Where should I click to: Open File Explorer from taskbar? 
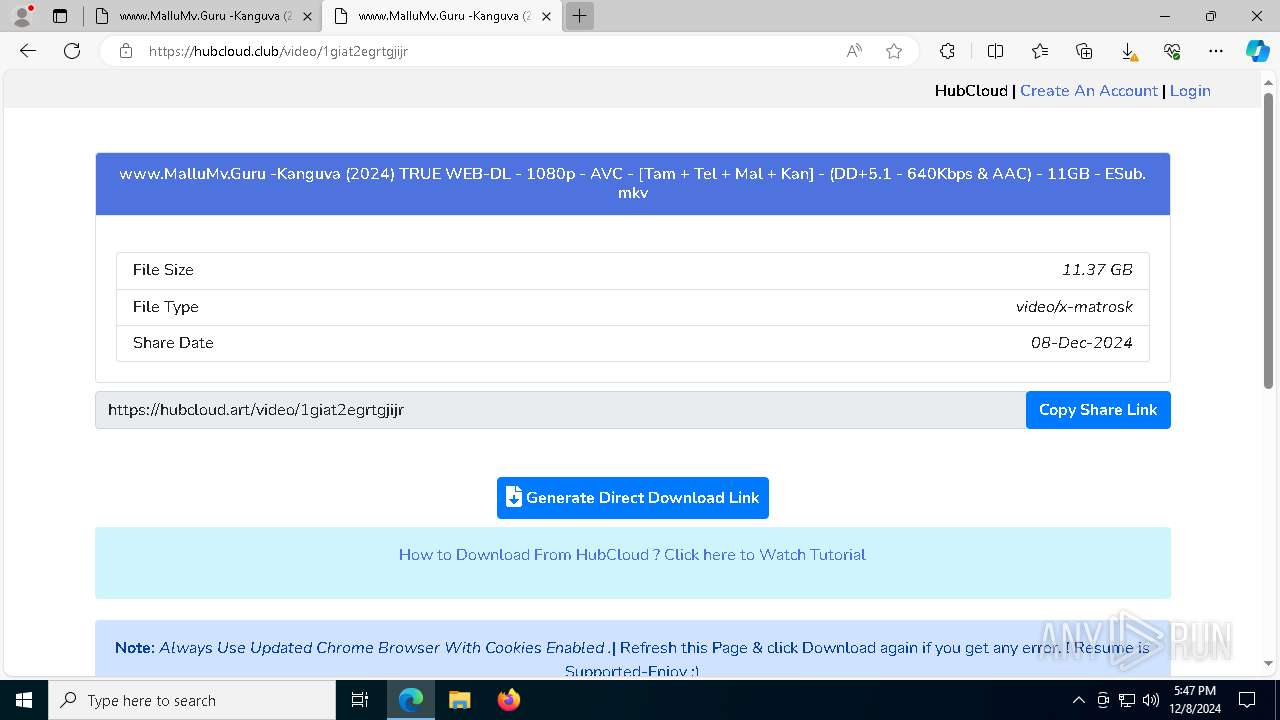(459, 700)
